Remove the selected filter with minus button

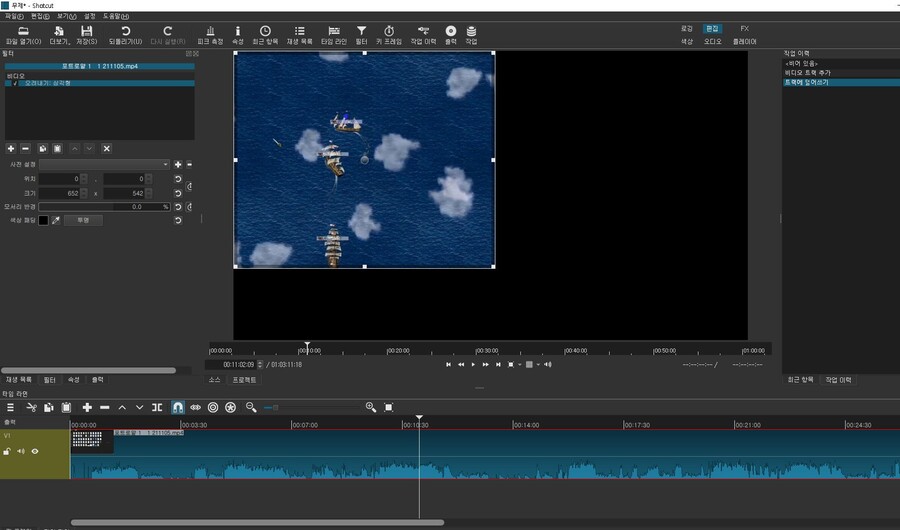click(25, 149)
